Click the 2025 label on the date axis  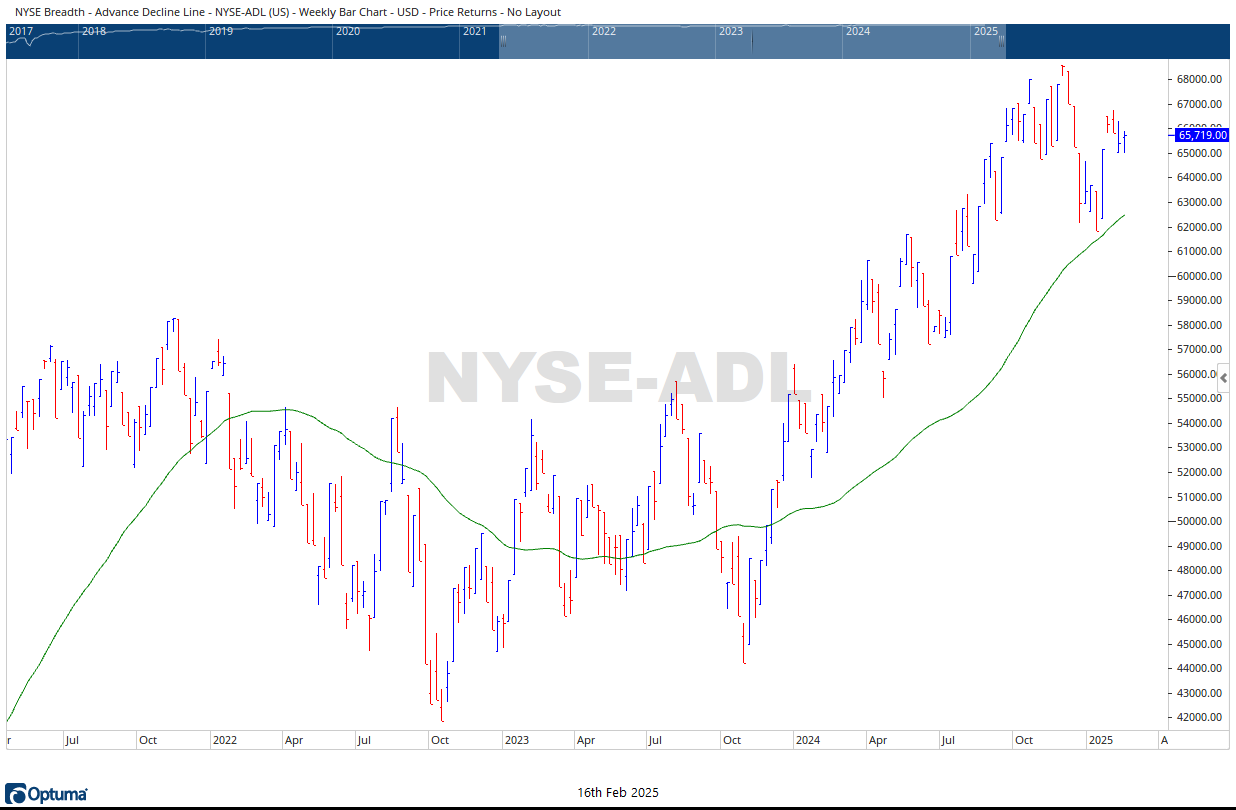1100,741
